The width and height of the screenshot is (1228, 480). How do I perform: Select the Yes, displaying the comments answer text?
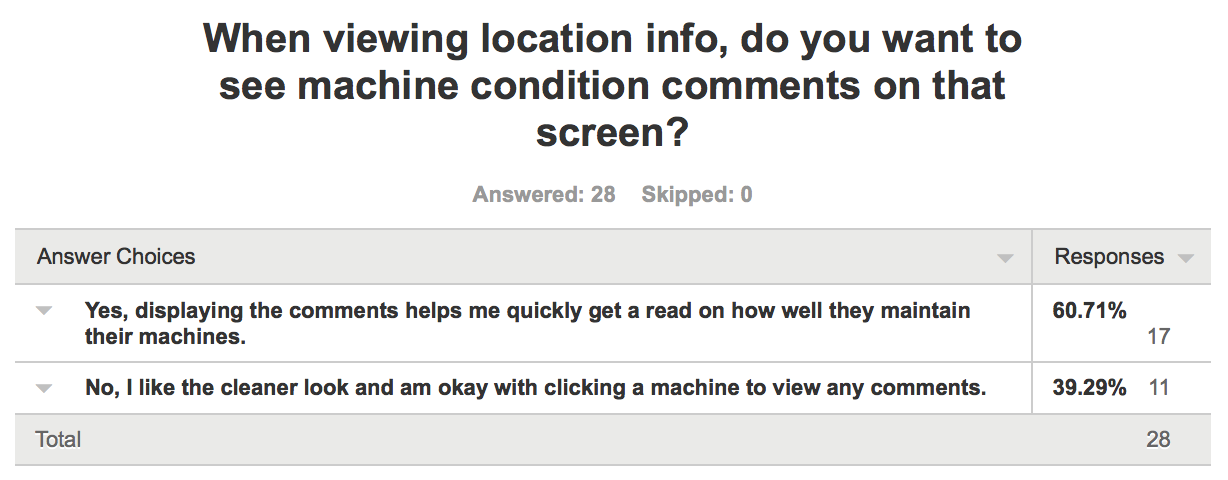(527, 324)
